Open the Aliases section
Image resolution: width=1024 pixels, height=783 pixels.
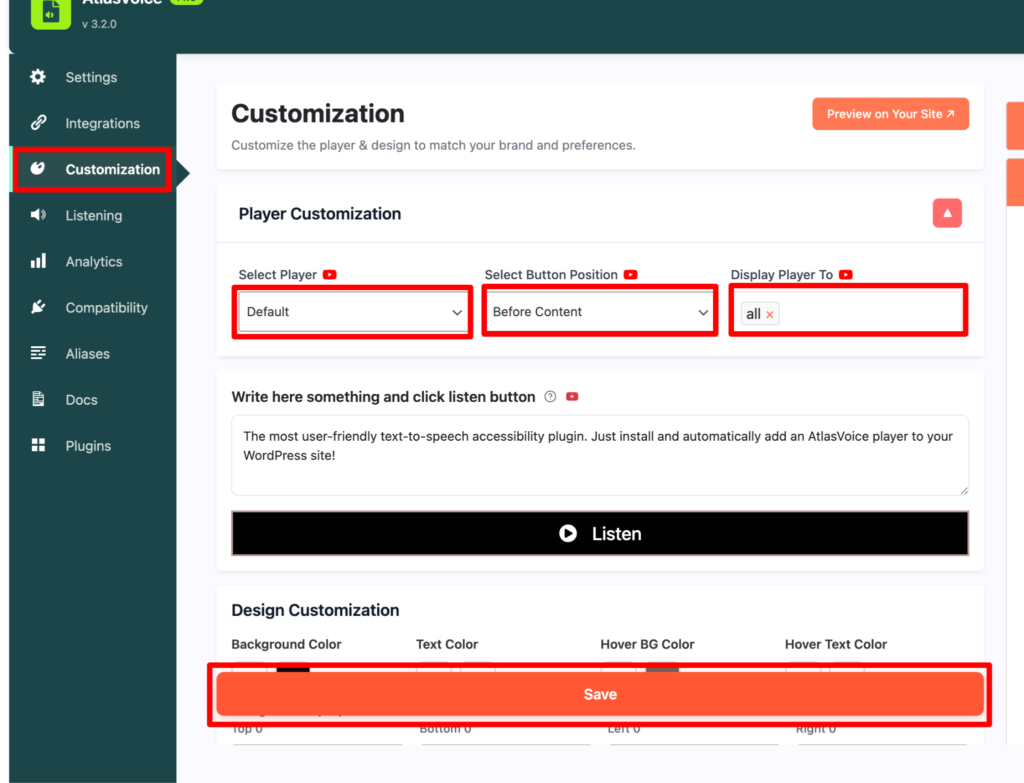click(x=91, y=353)
